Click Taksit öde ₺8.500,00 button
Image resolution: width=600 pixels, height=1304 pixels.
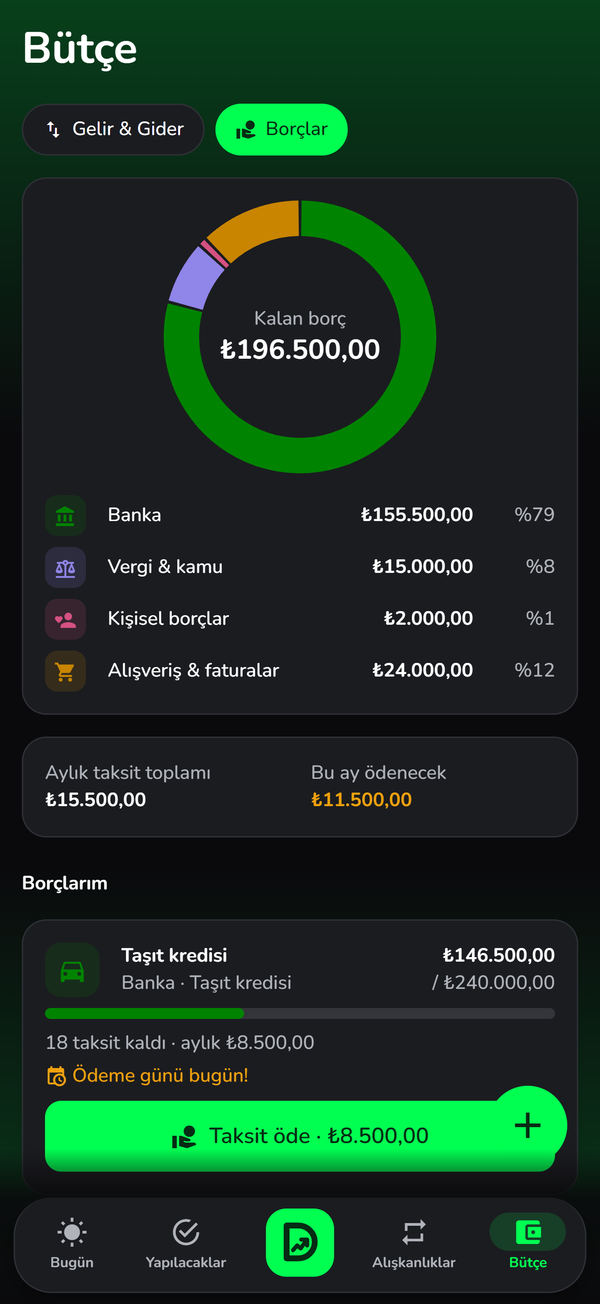(300, 1136)
